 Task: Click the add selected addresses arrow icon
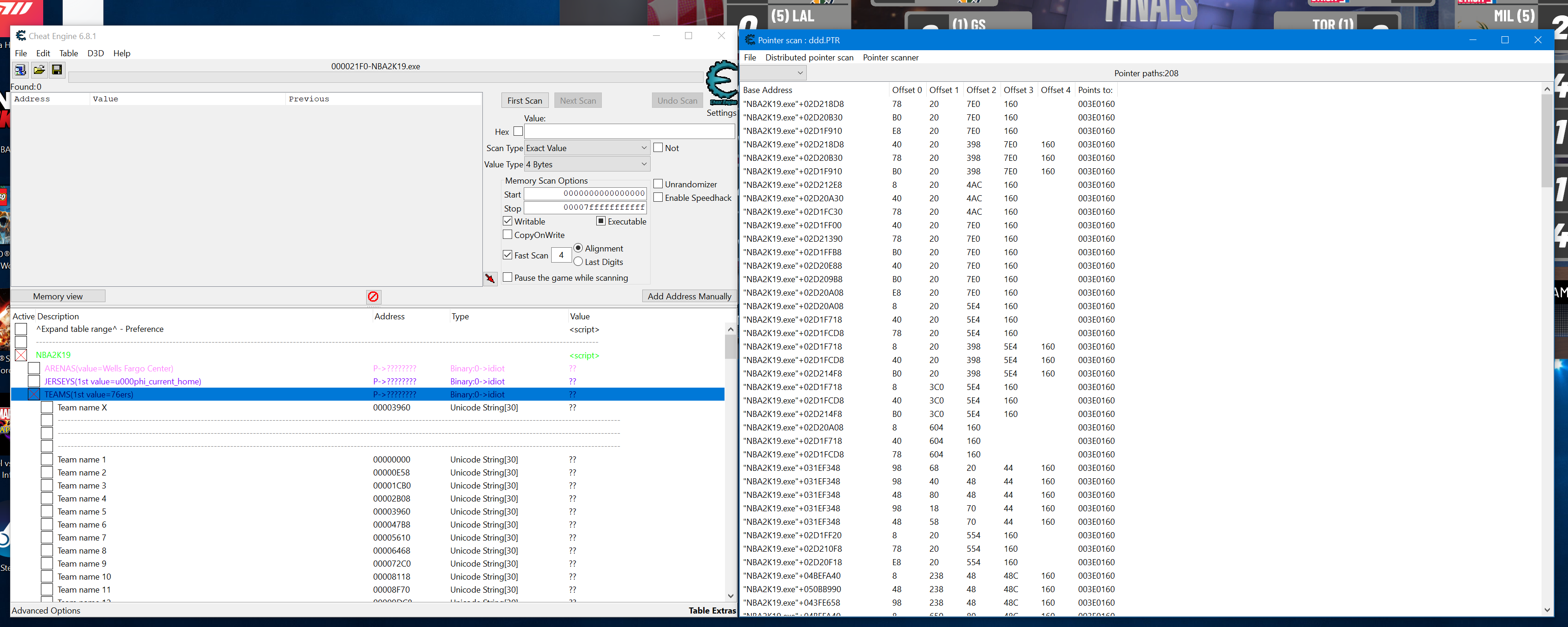coord(490,278)
